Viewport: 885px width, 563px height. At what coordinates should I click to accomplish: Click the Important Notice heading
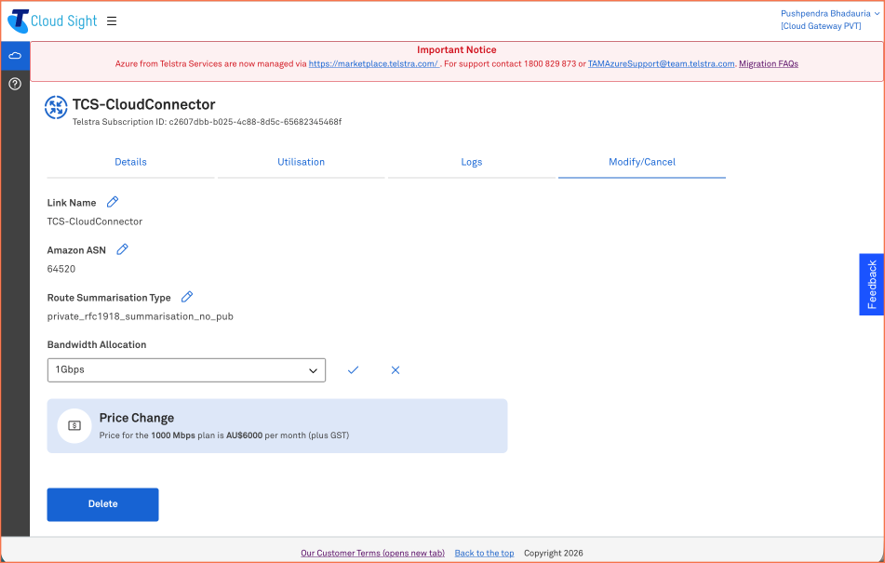[457, 50]
